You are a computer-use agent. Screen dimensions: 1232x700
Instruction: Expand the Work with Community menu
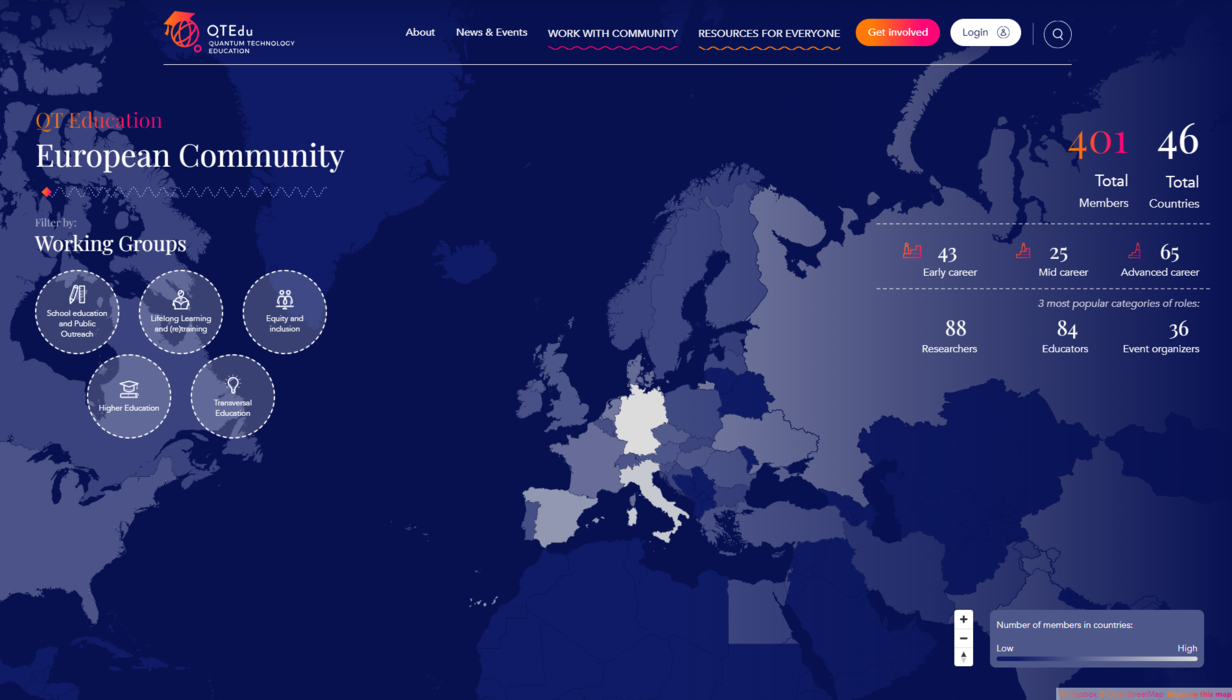[x=612, y=34]
